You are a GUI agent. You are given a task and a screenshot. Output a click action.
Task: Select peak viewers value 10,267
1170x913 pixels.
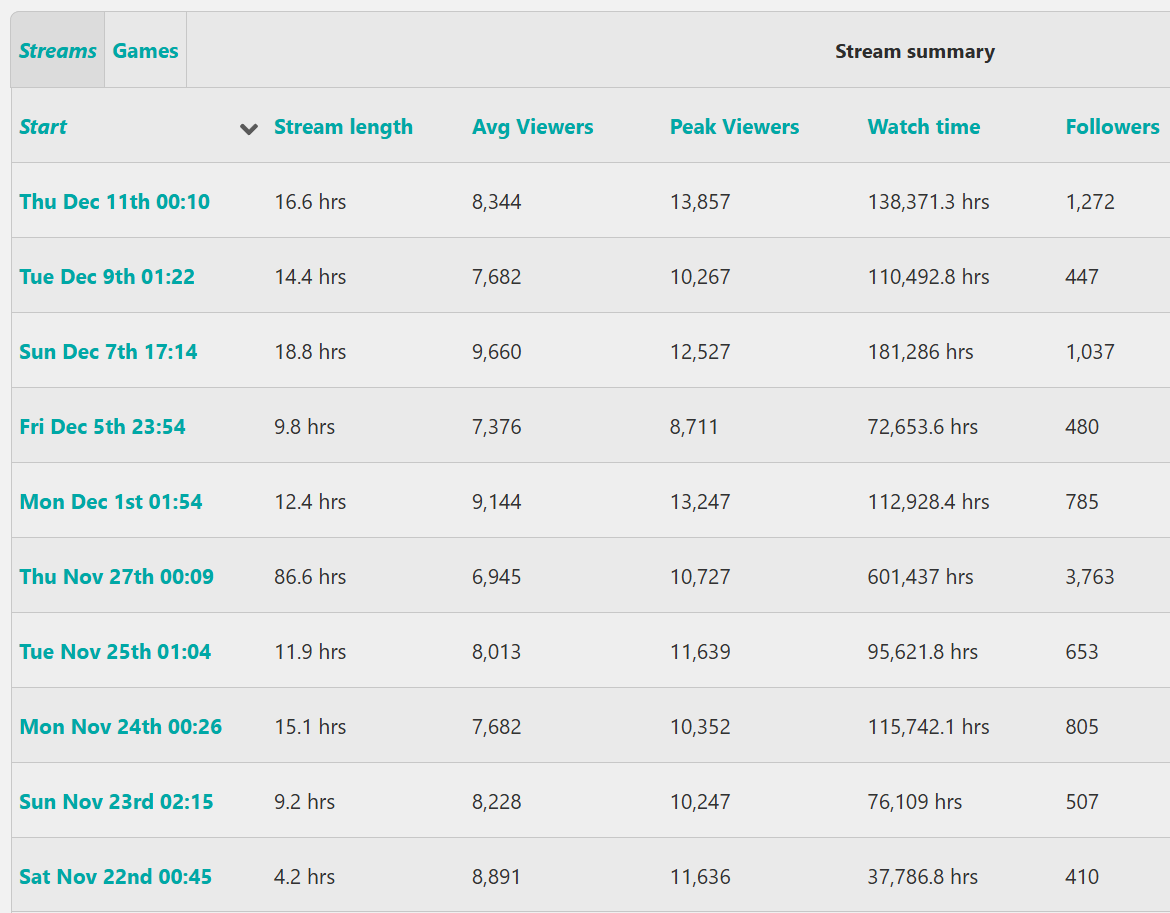coord(700,277)
